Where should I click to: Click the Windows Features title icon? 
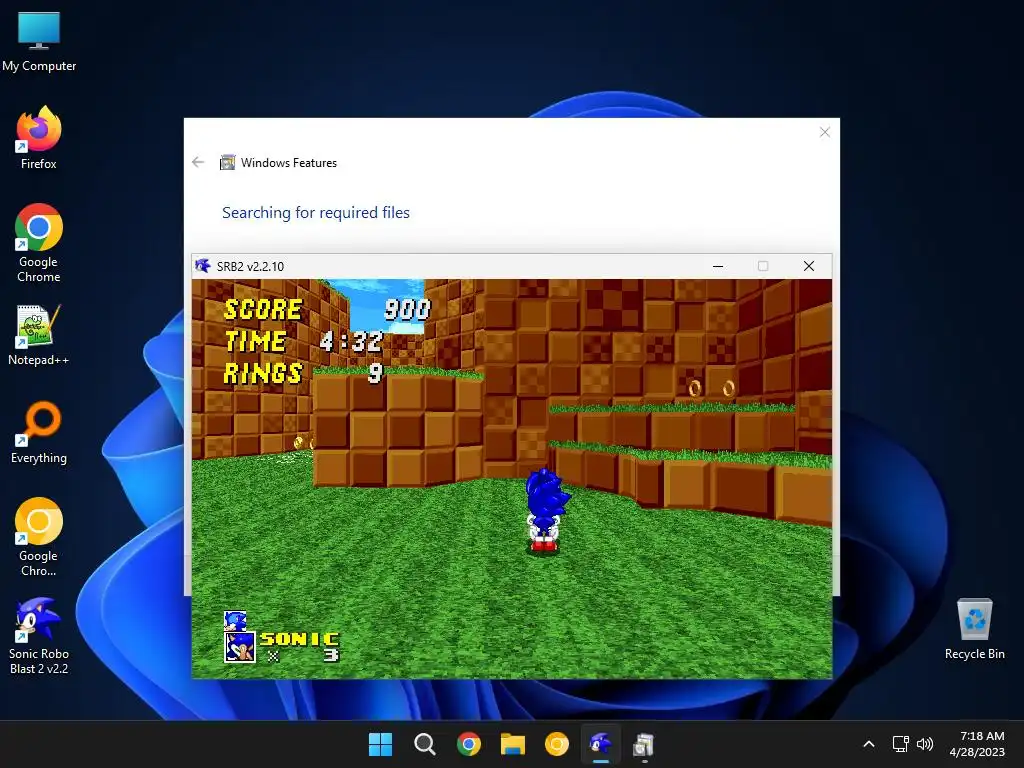(227, 163)
